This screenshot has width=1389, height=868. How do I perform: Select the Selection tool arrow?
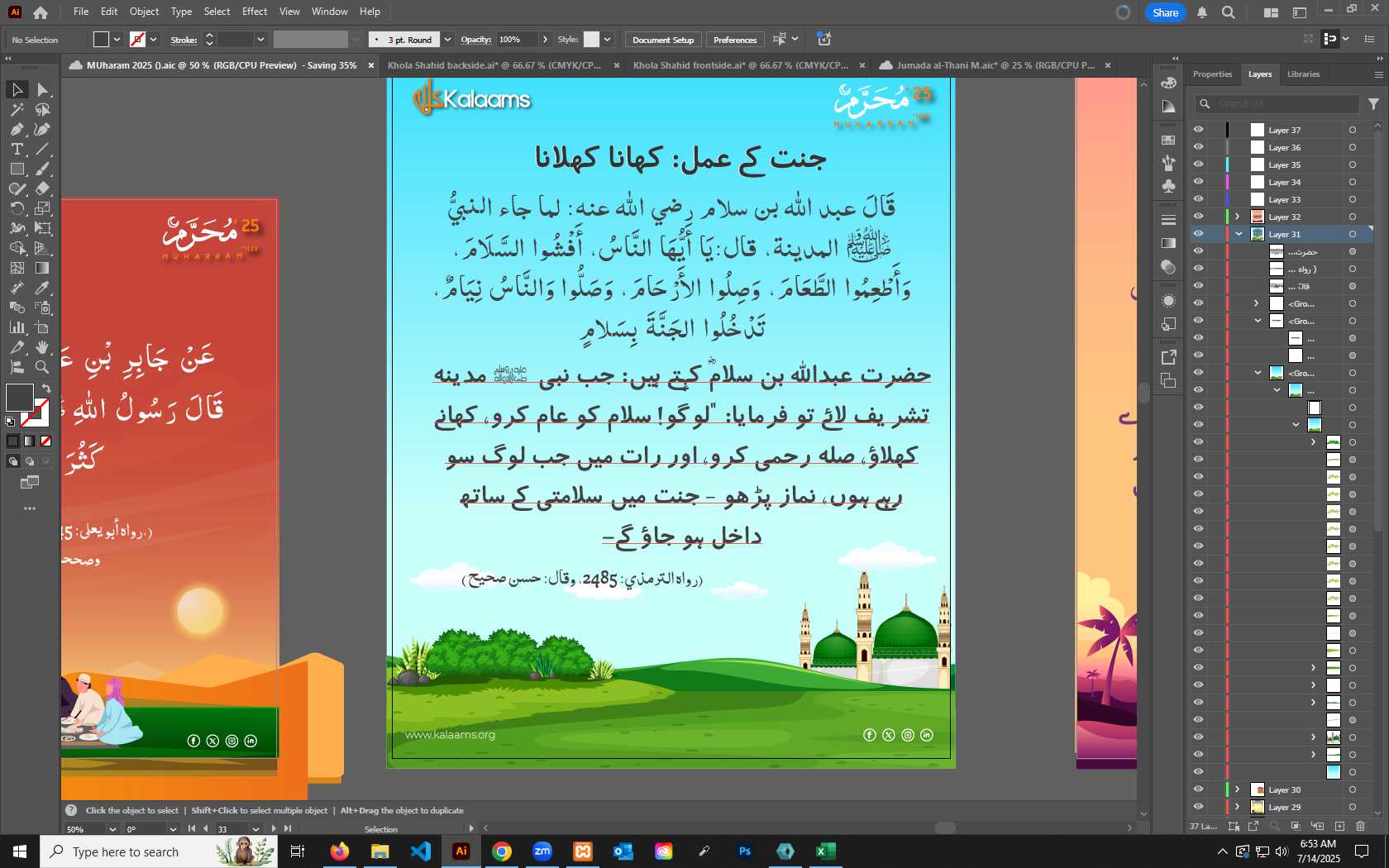(17, 89)
